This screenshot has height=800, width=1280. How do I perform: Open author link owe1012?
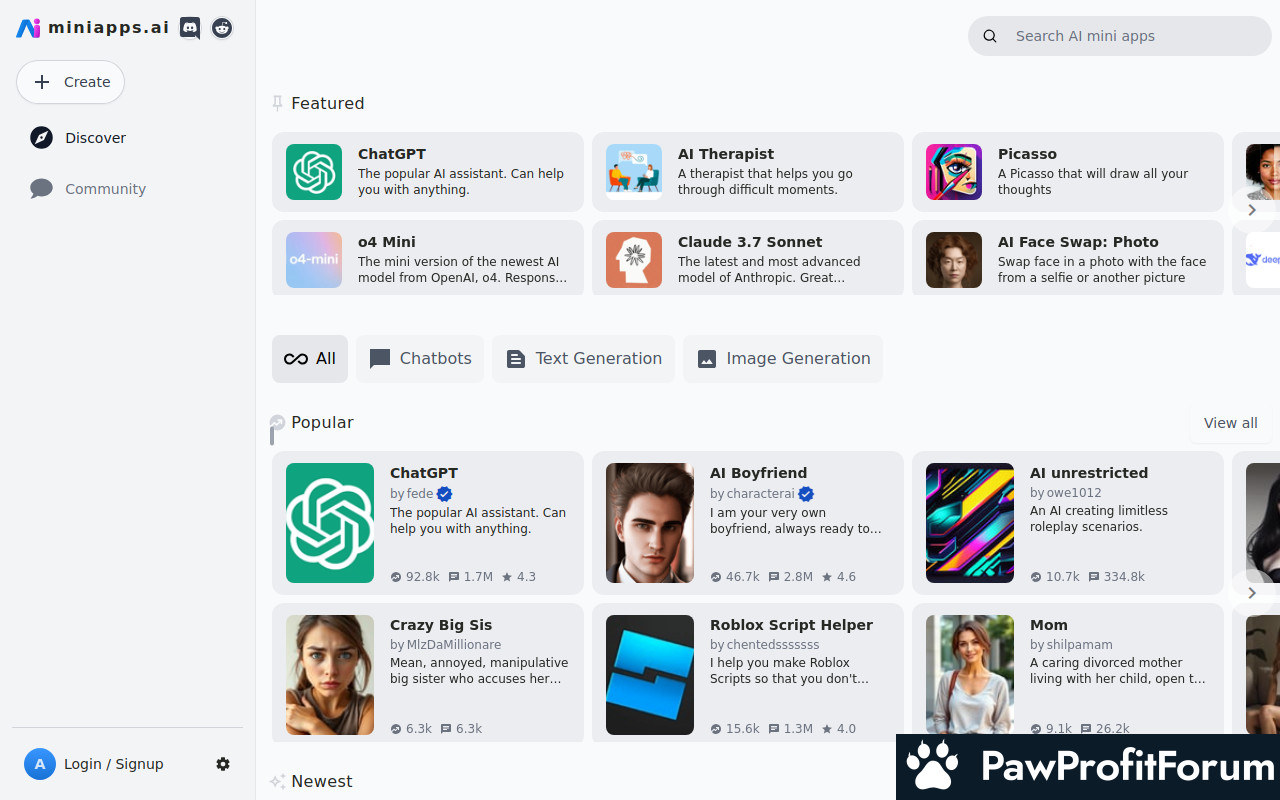(x=1074, y=493)
